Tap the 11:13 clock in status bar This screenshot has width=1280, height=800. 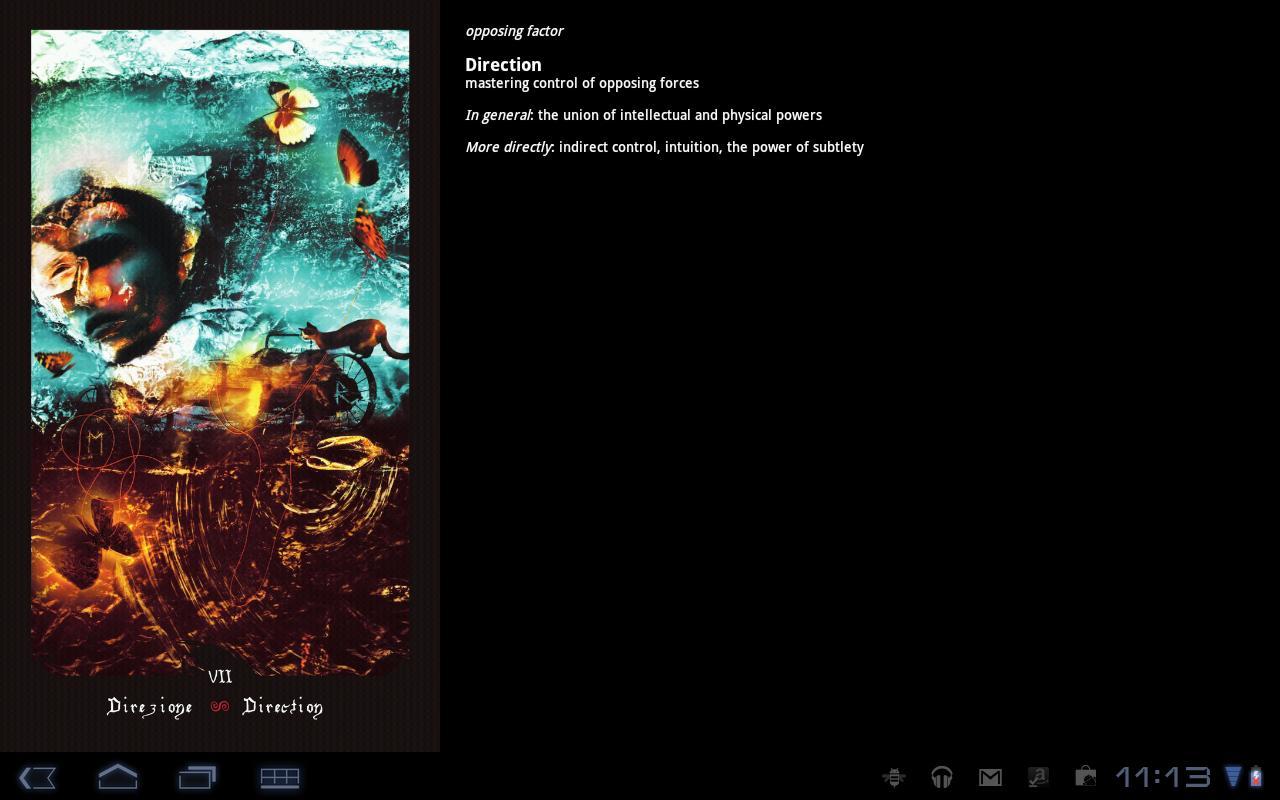(x=1162, y=777)
